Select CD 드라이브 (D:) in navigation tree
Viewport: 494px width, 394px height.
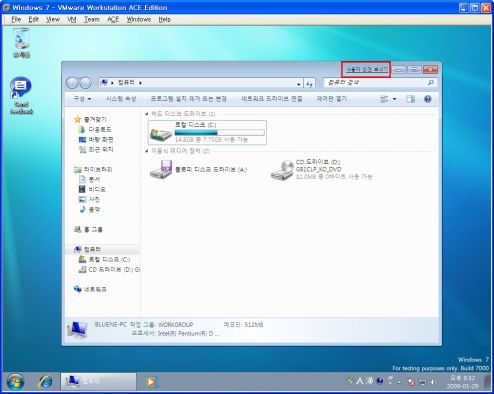109,269
